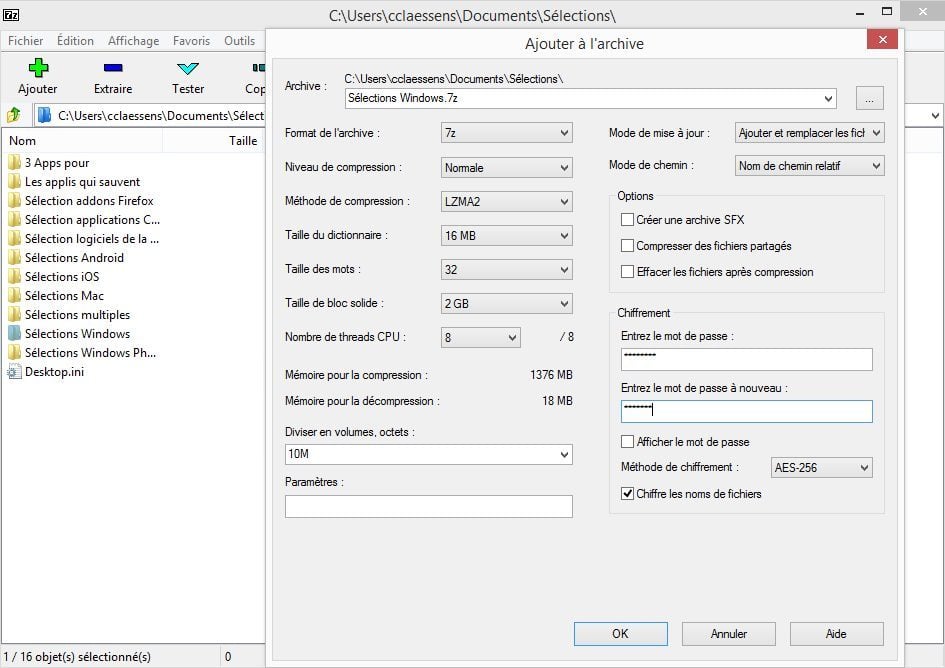Click the Annuler button
This screenshot has height=668, width=945.
(729, 634)
